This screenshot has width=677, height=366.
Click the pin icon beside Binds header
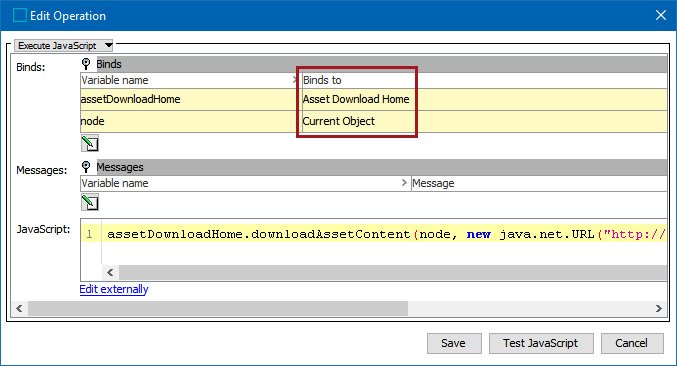click(86, 64)
